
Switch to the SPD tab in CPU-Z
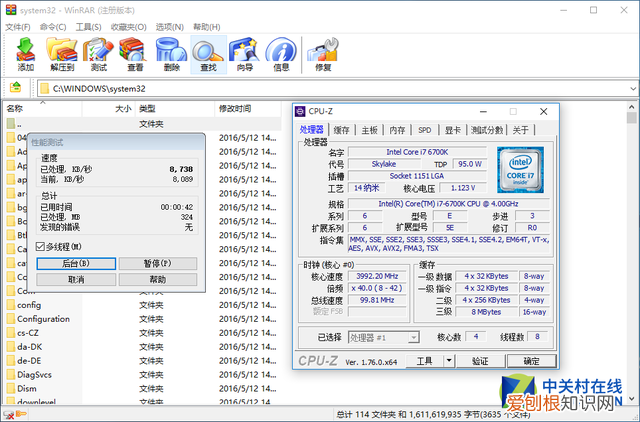pos(424,130)
